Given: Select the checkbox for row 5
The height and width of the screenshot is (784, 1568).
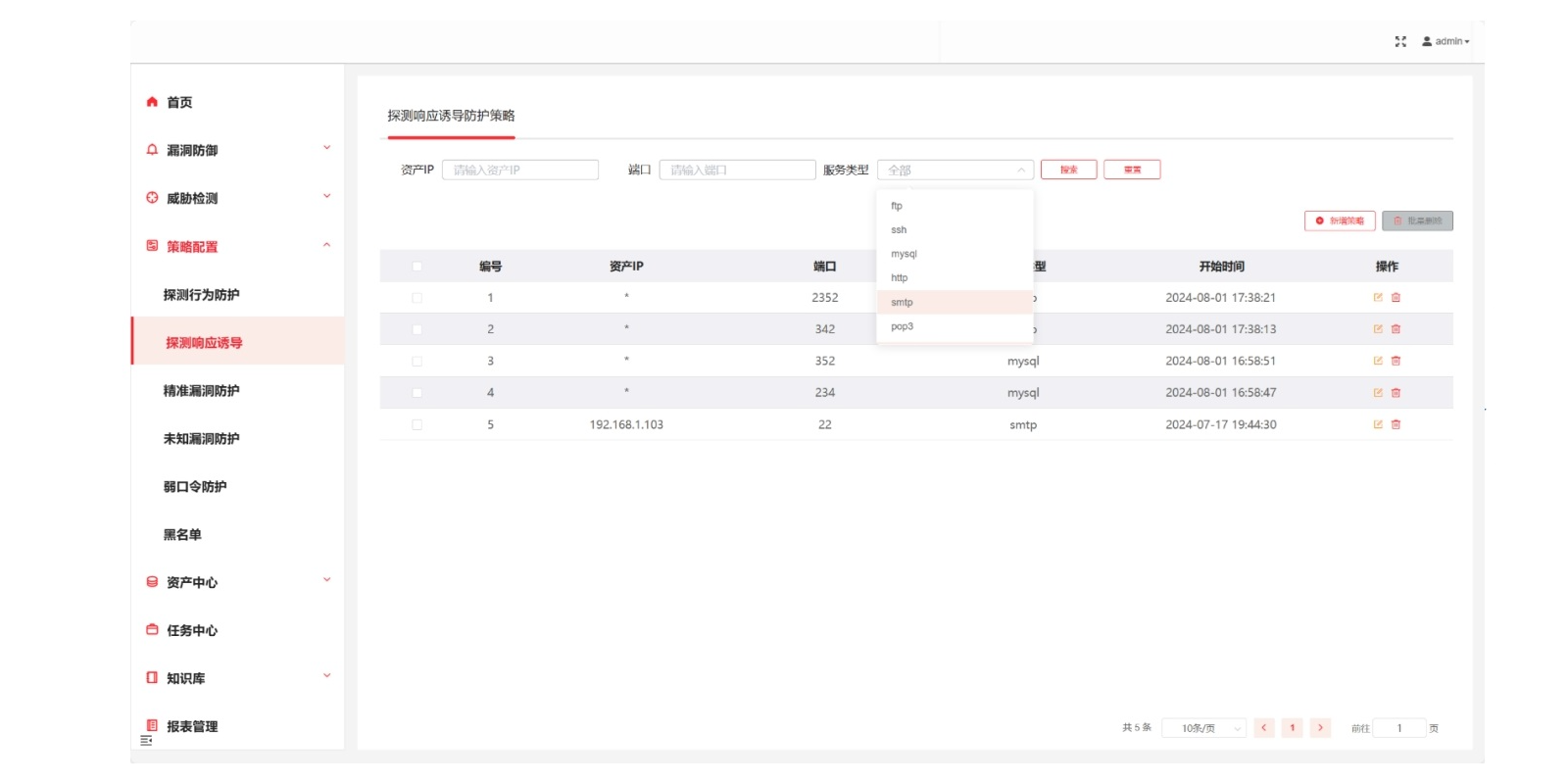Looking at the screenshot, I should (417, 424).
